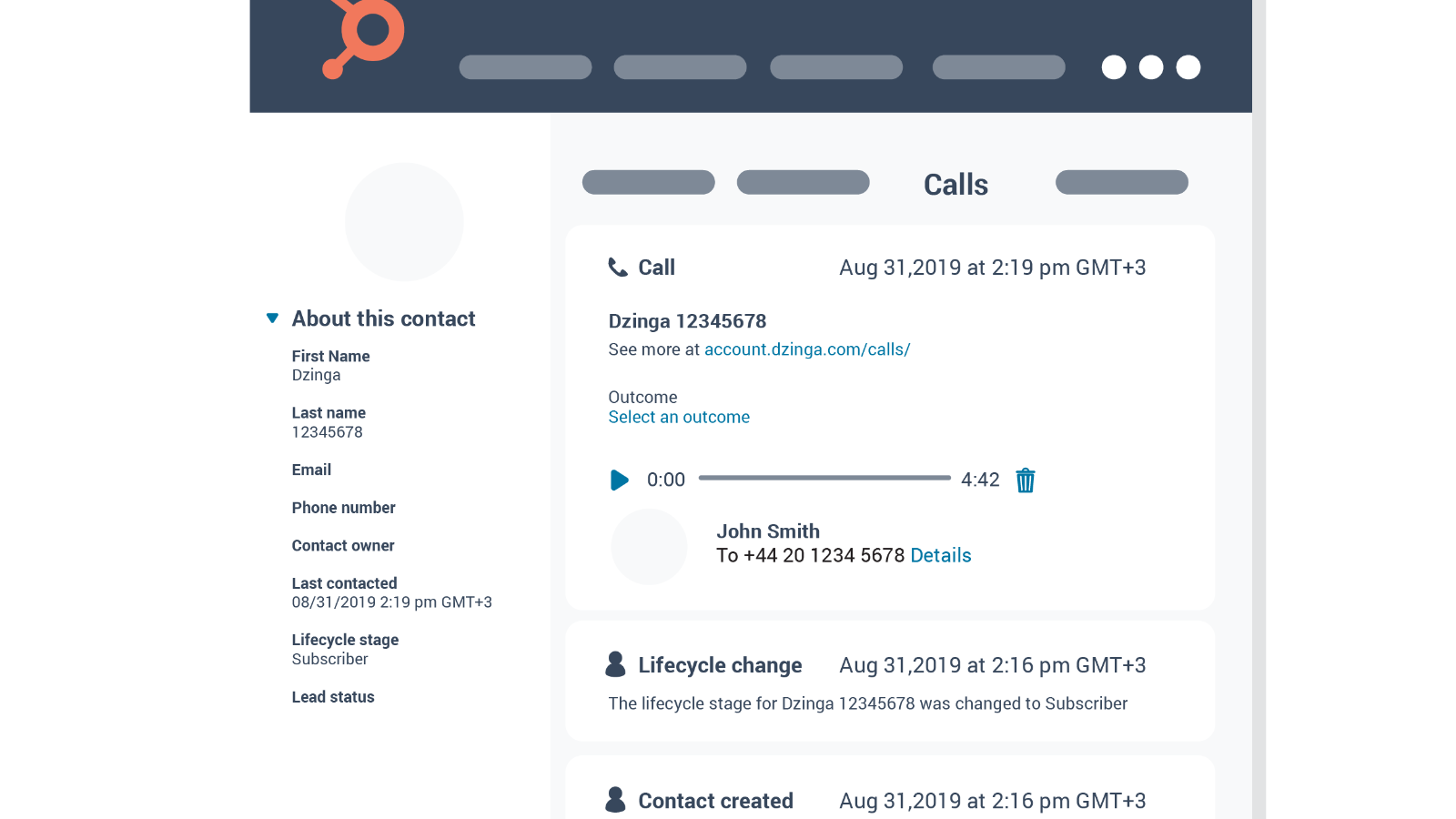Open the Select an outcome dropdown

679,418
